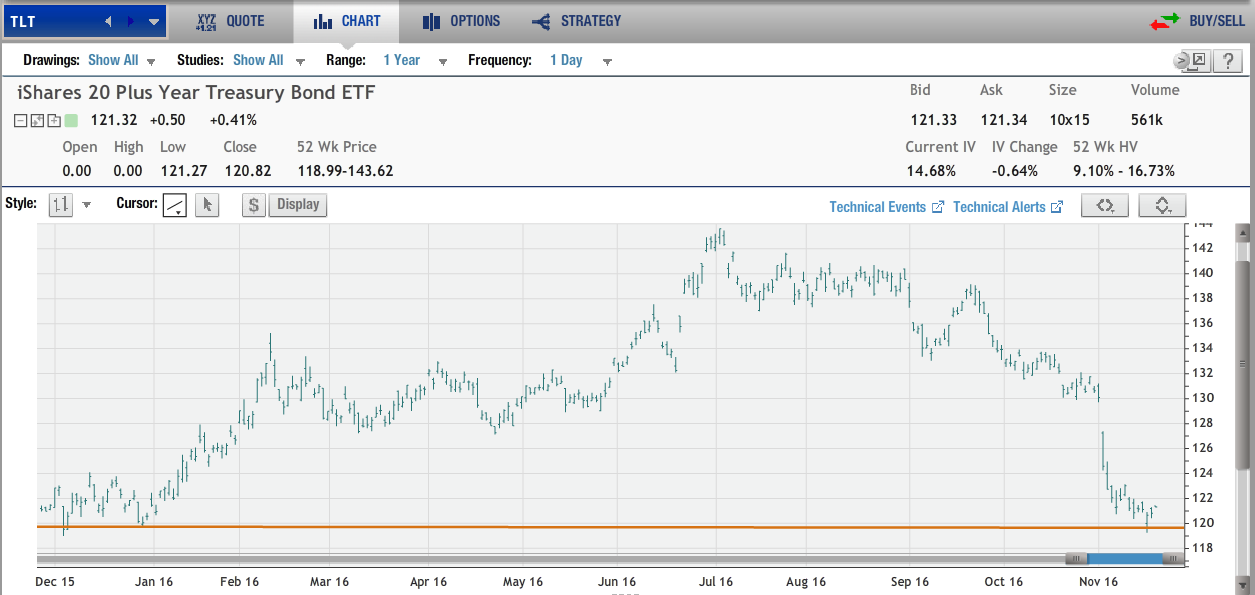Switch to the Quote tab
The image size is (1255, 595).
pos(230,21)
